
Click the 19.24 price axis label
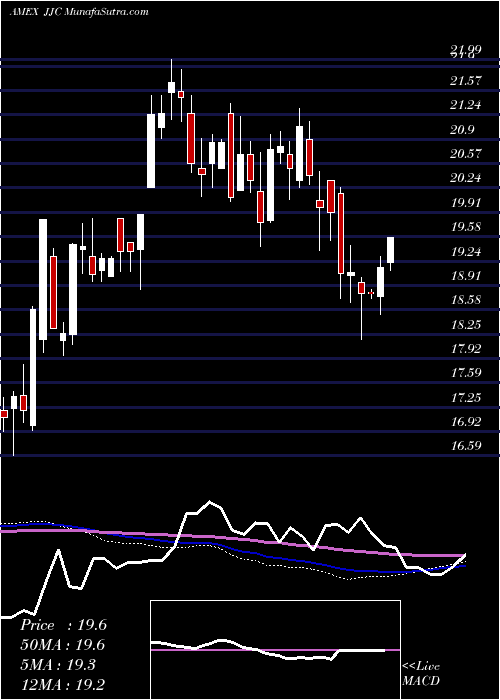(467, 251)
